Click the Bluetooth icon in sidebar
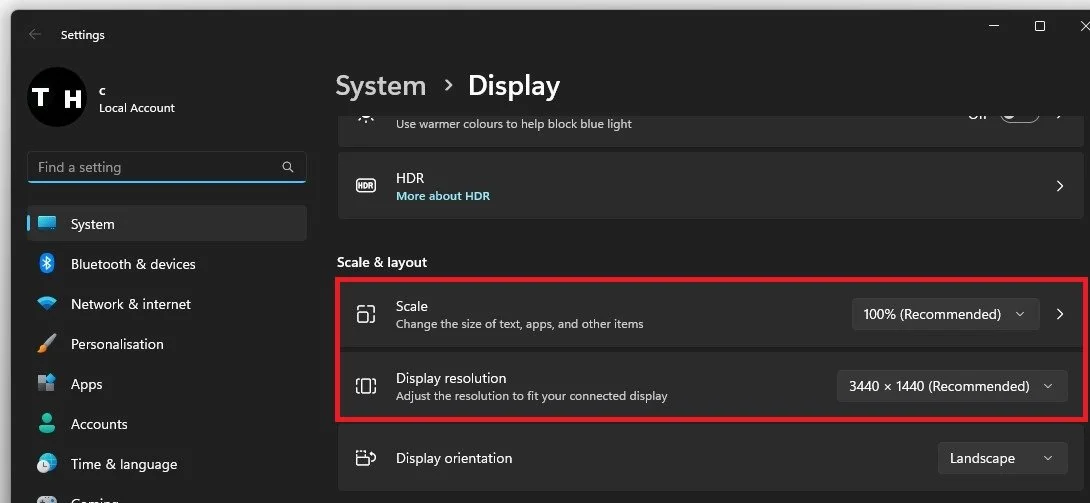Image resolution: width=1090 pixels, height=503 pixels. [47, 263]
